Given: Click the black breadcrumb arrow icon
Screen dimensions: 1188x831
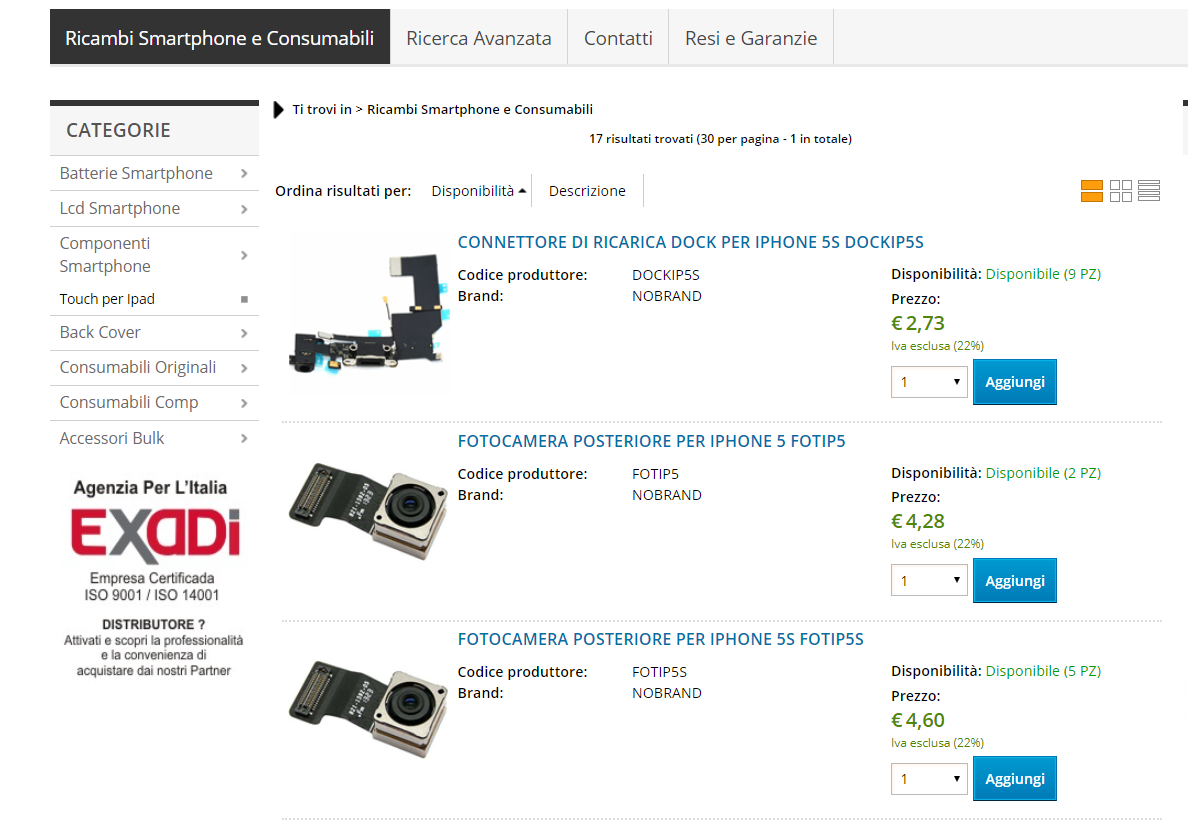Looking at the screenshot, I should 278,110.
